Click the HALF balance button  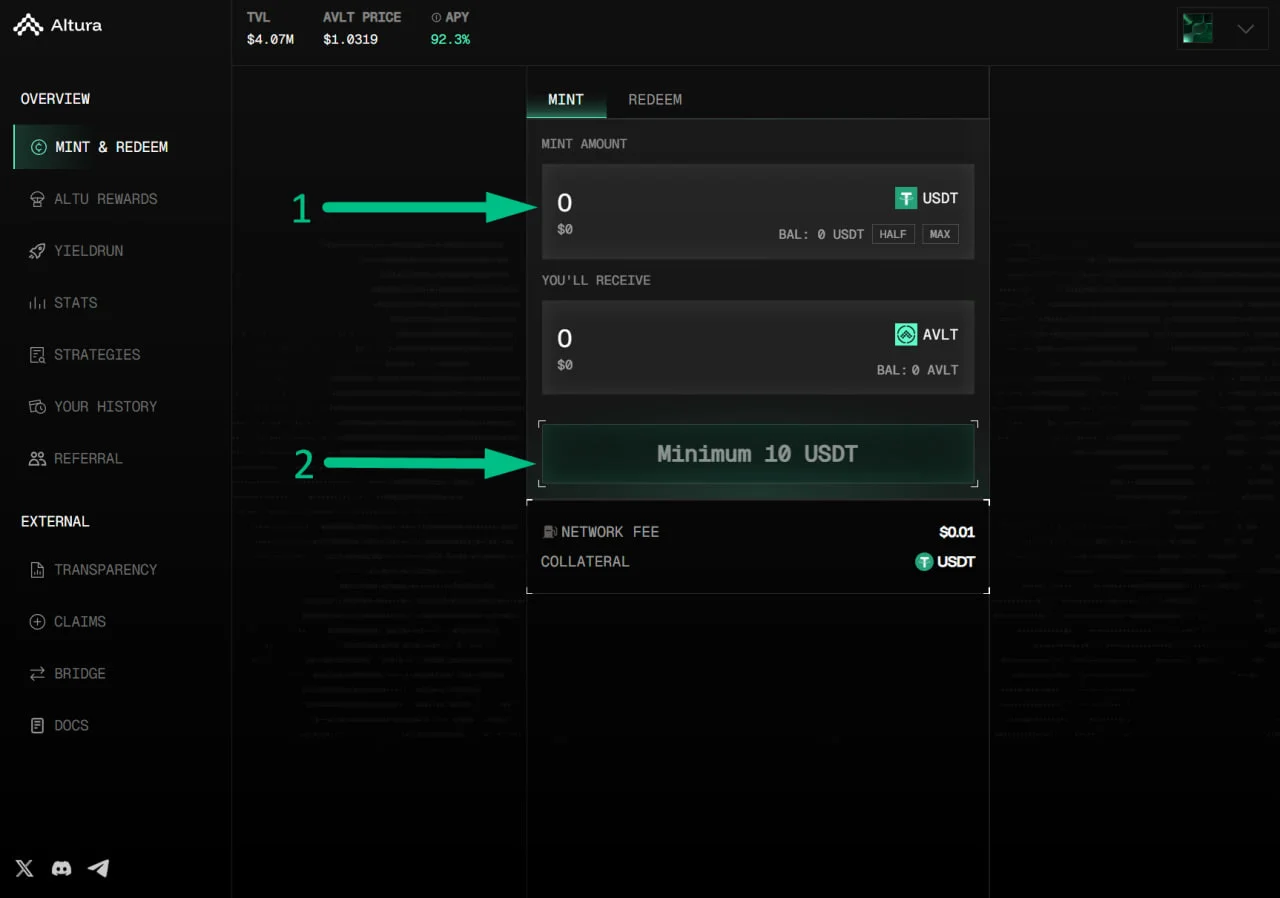tap(893, 234)
